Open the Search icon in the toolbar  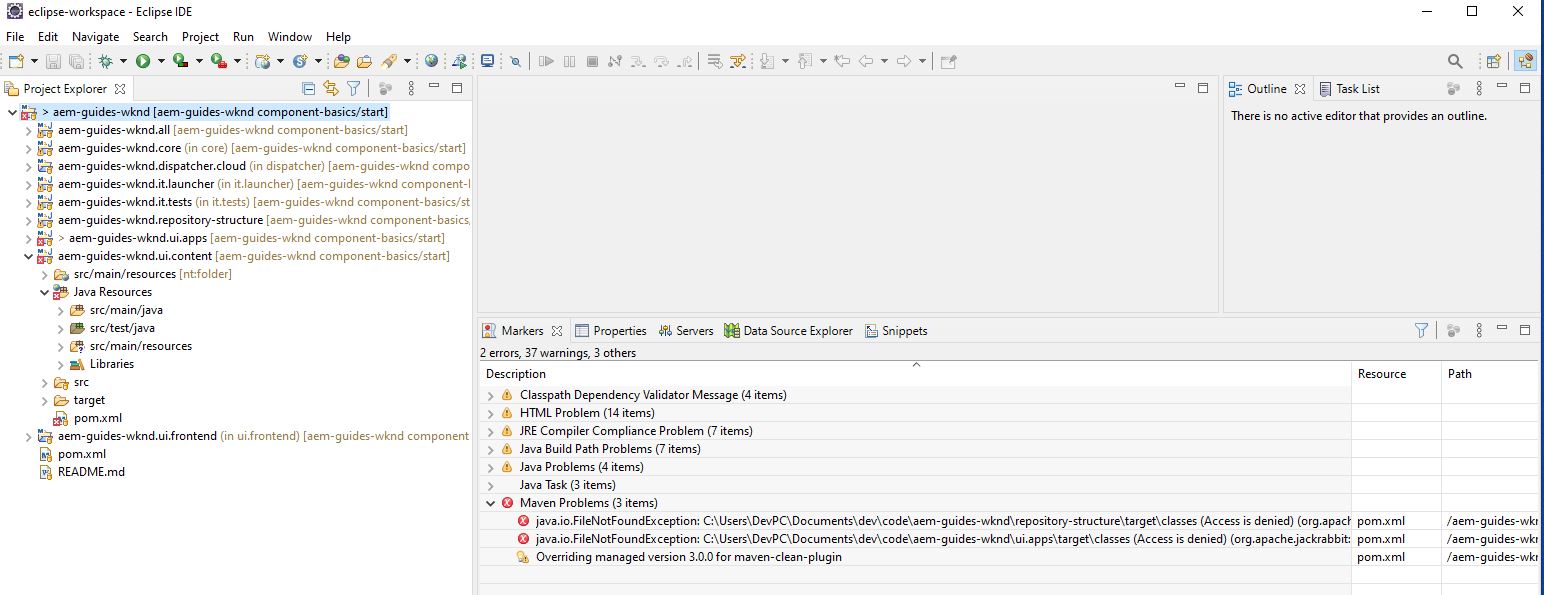coord(1455,60)
